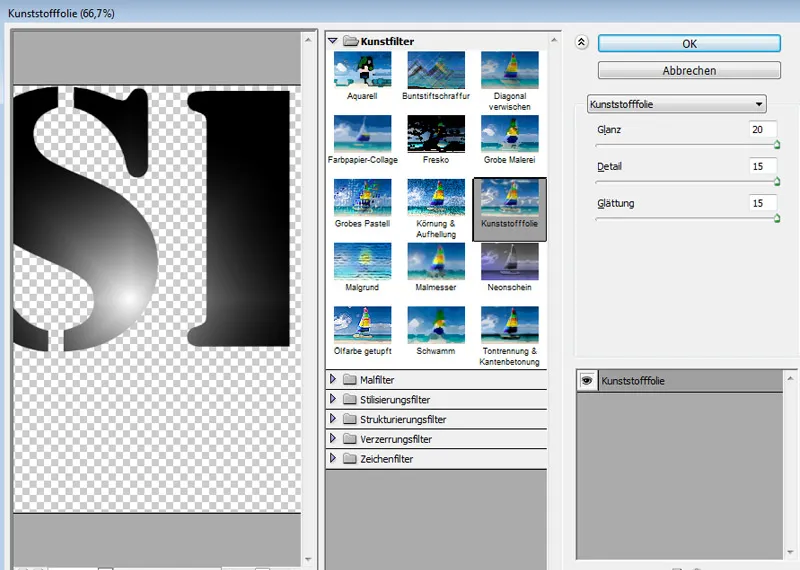The width and height of the screenshot is (800, 570).
Task: Hide the Kunststofffolie effect layer eye
Action: tap(587, 381)
